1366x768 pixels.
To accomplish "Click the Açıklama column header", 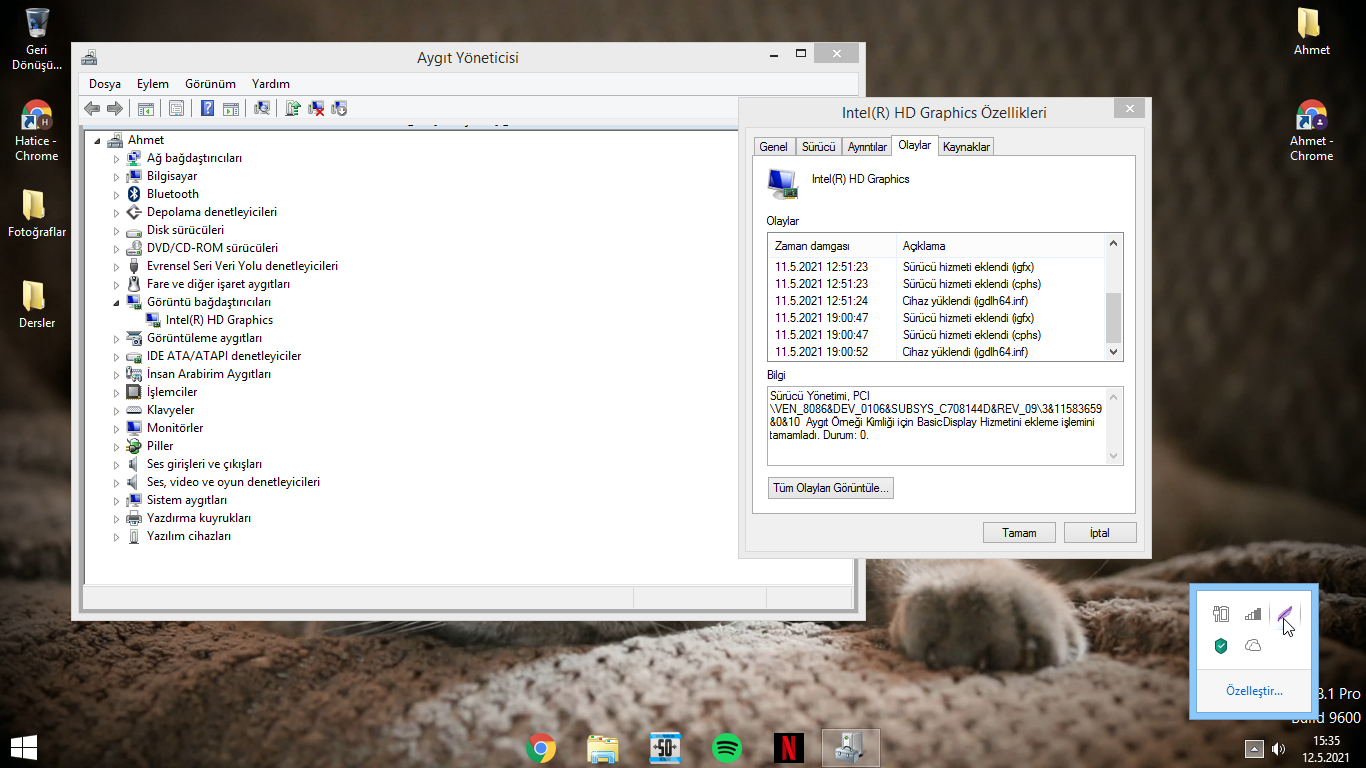I will click(1001, 246).
